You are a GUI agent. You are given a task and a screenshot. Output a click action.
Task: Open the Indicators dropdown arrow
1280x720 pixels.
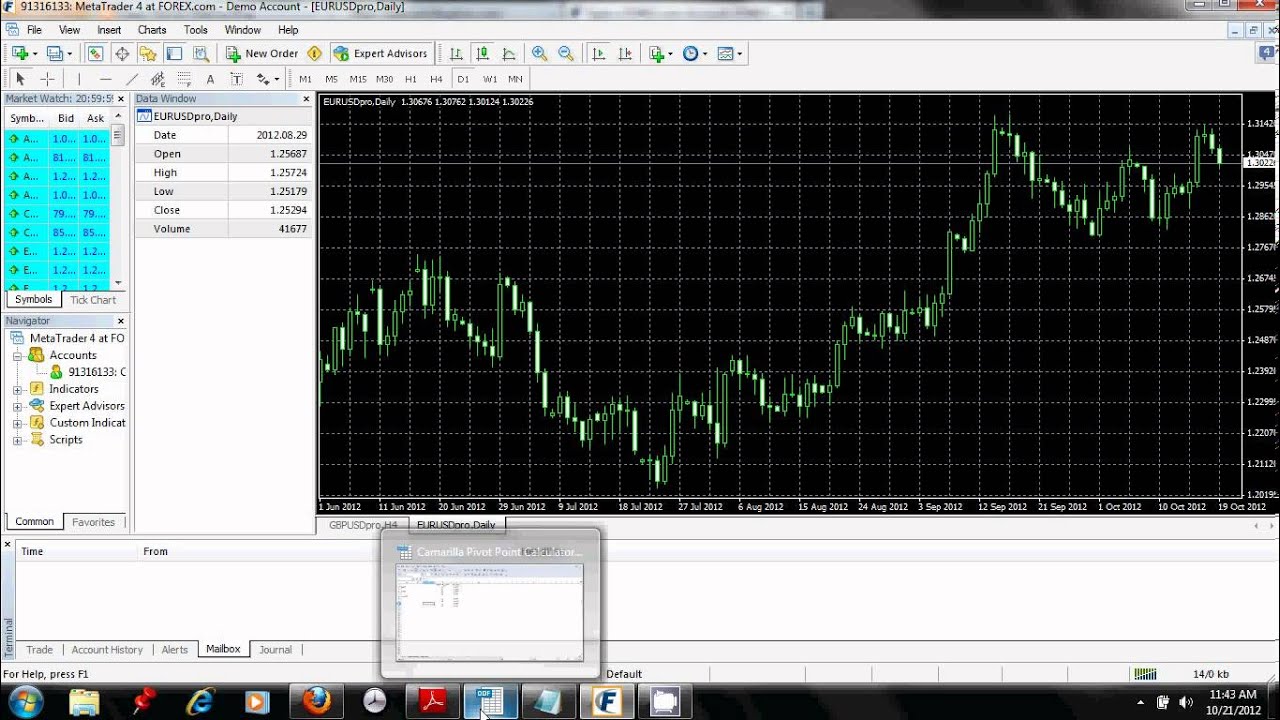pos(671,54)
